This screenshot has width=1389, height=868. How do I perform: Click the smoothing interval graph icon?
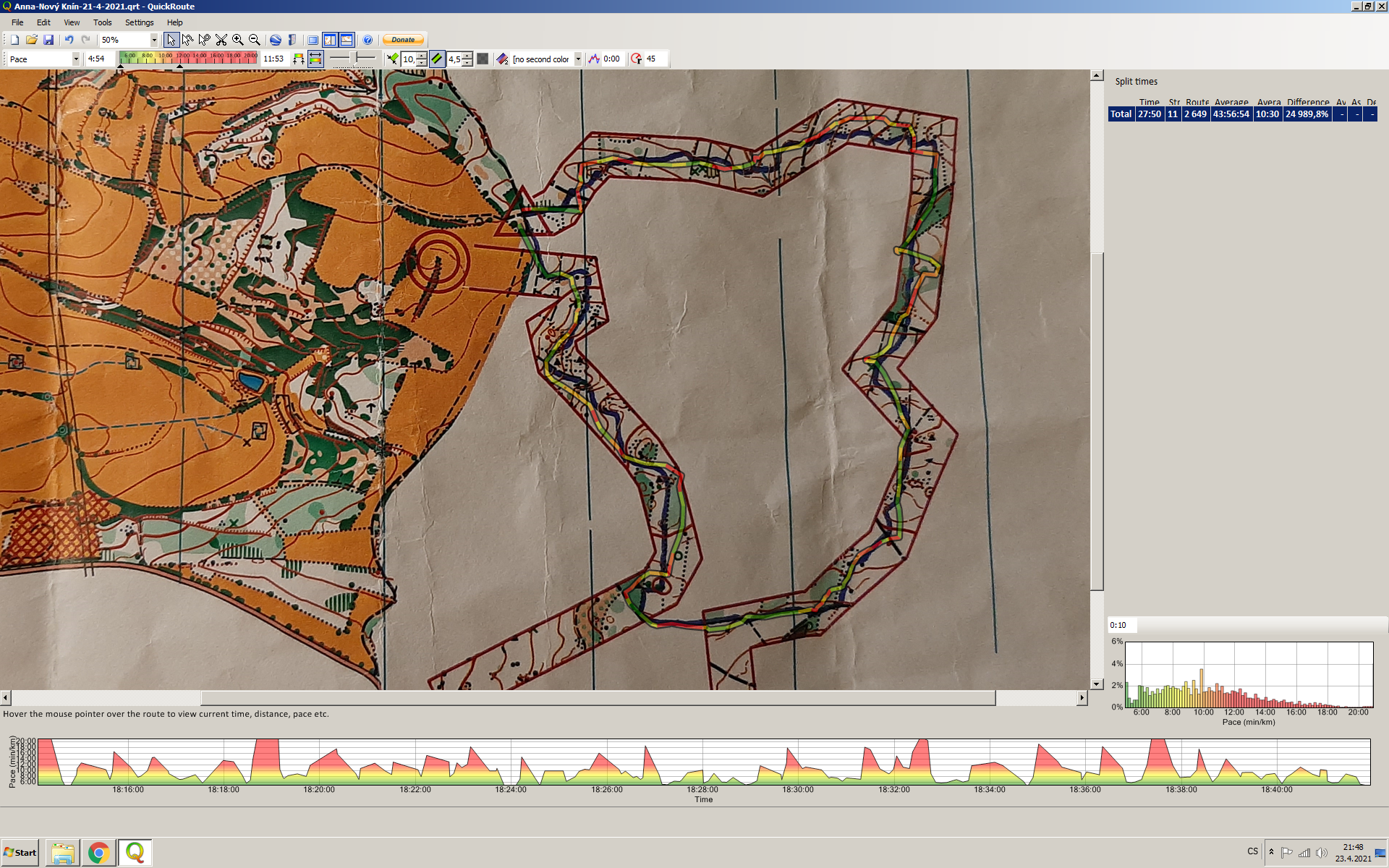tap(594, 59)
